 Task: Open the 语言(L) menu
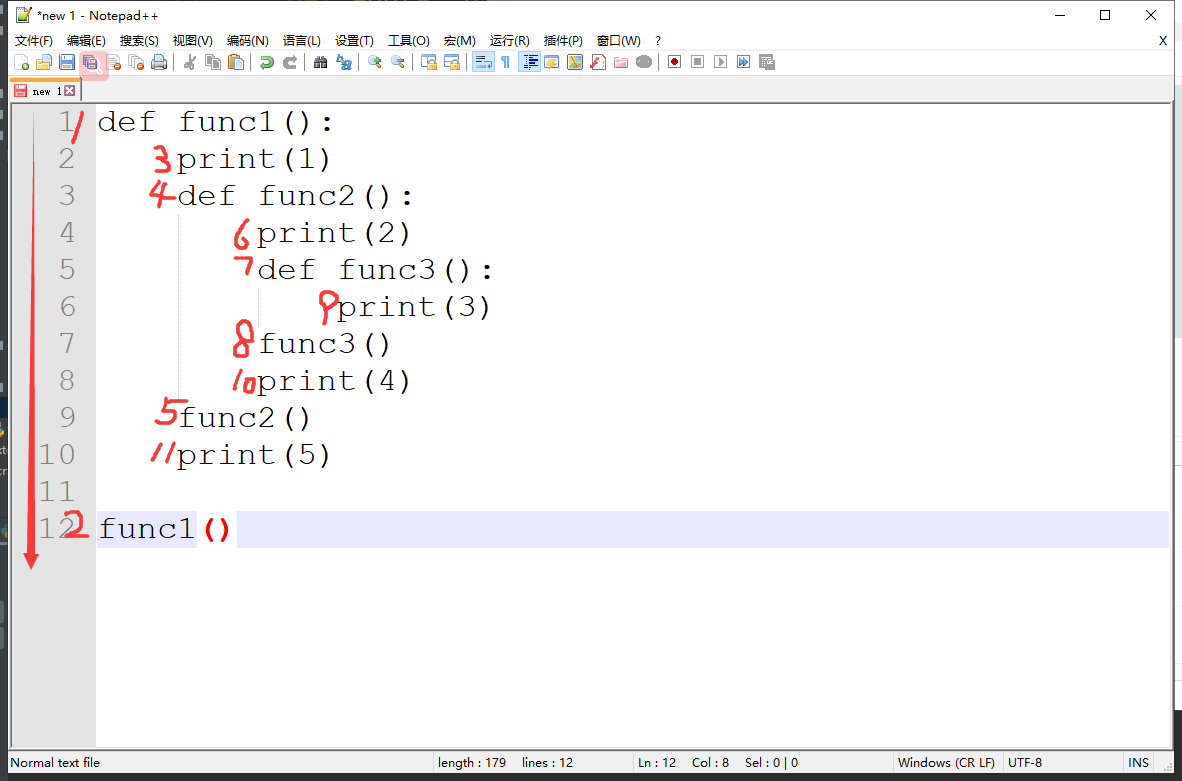302,41
